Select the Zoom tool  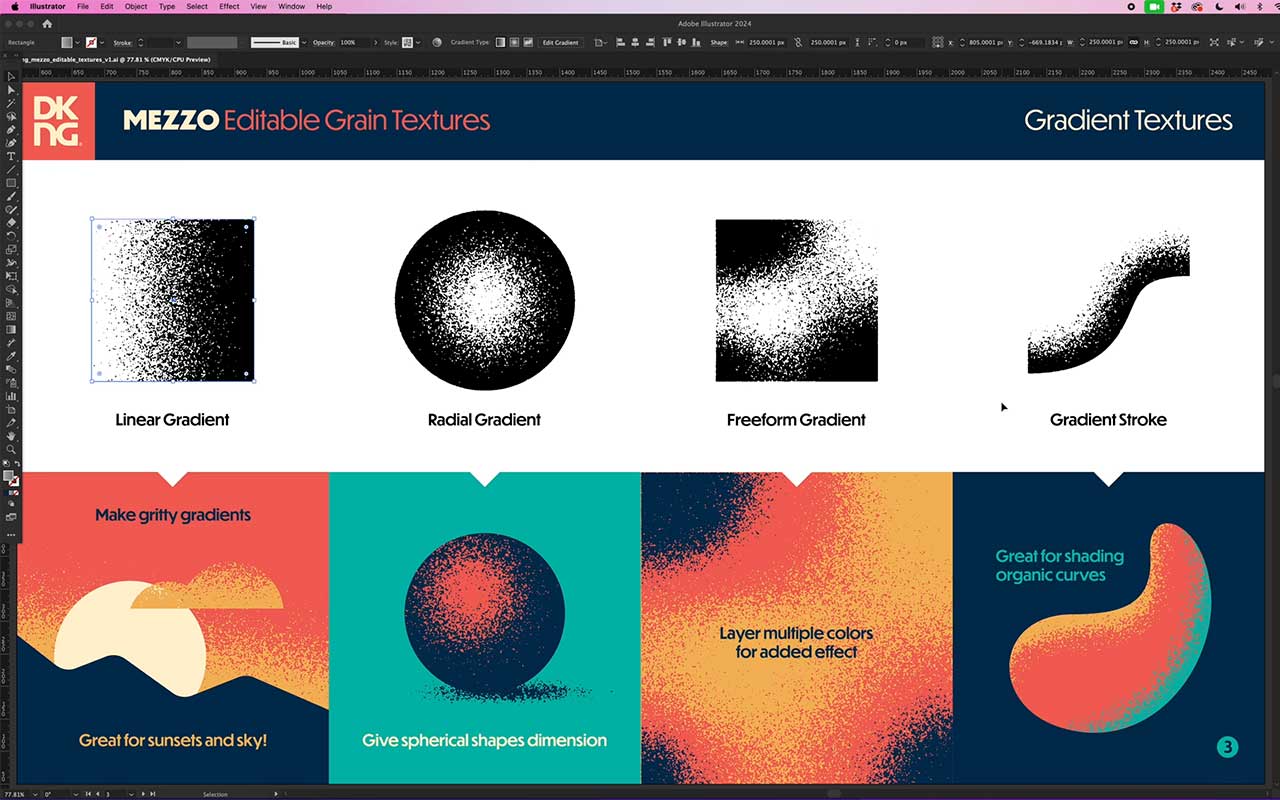click(x=12, y=449)
